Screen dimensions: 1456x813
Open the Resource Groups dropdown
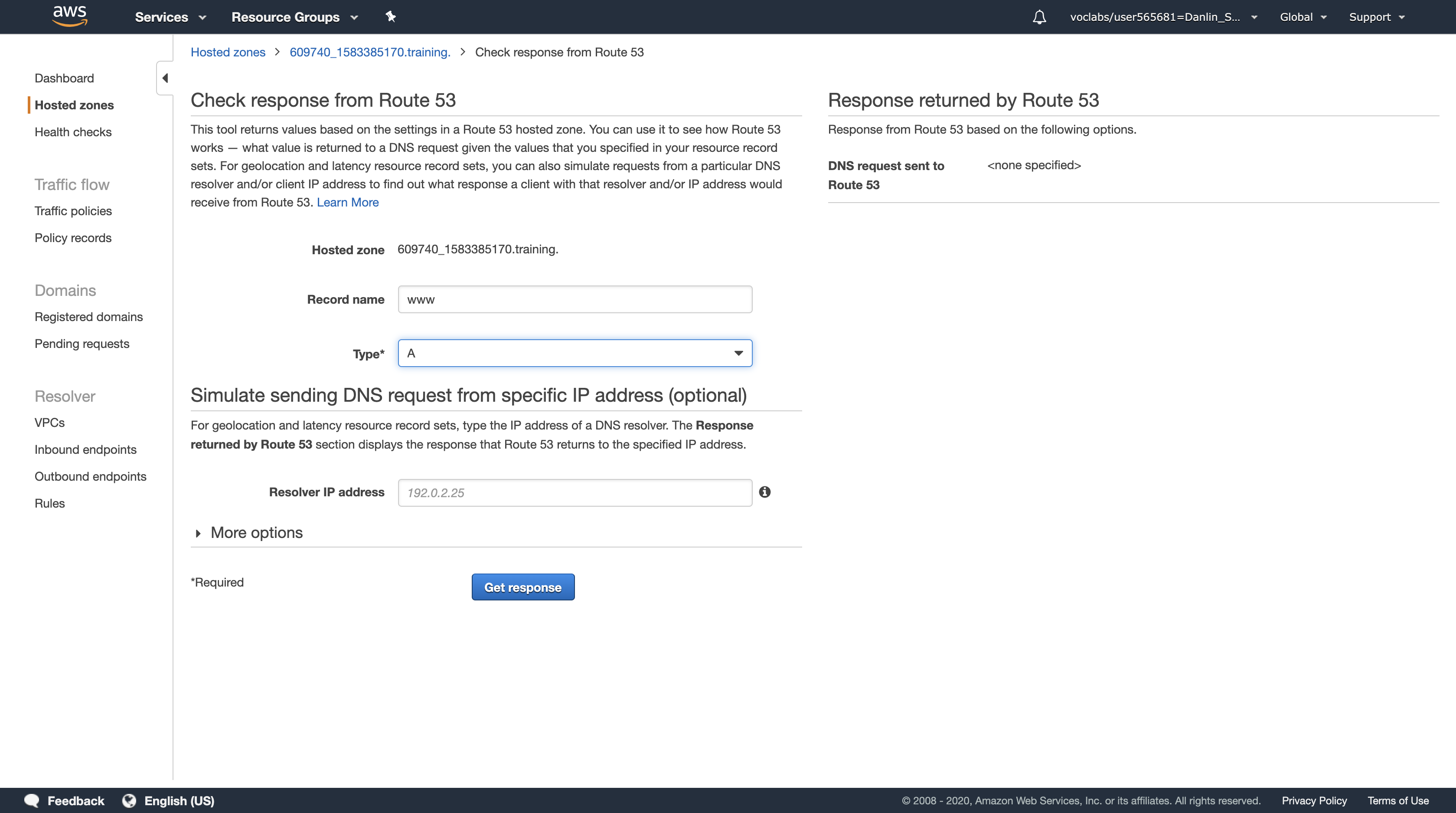pos(294,17)
